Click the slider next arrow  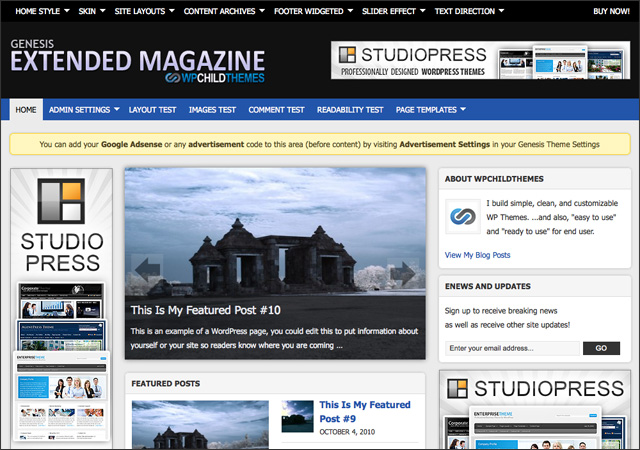402,273
